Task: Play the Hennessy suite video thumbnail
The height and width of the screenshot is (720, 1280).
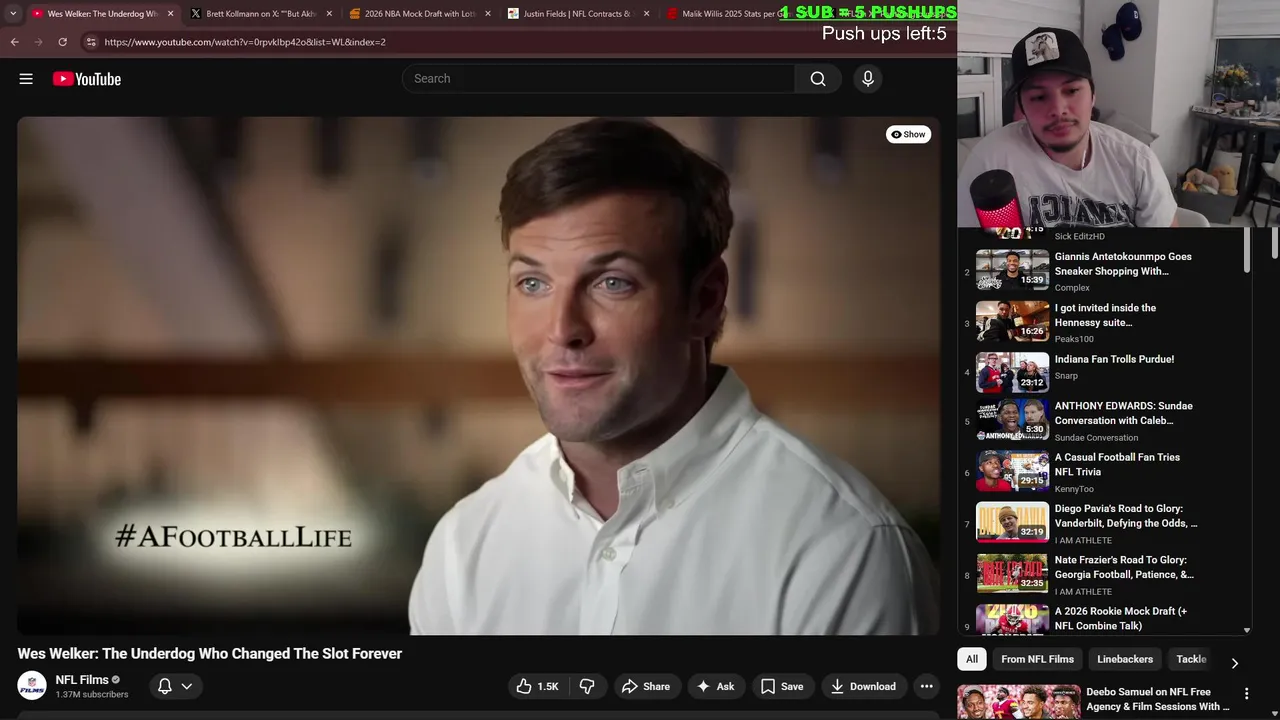Action: (1012, 321)
